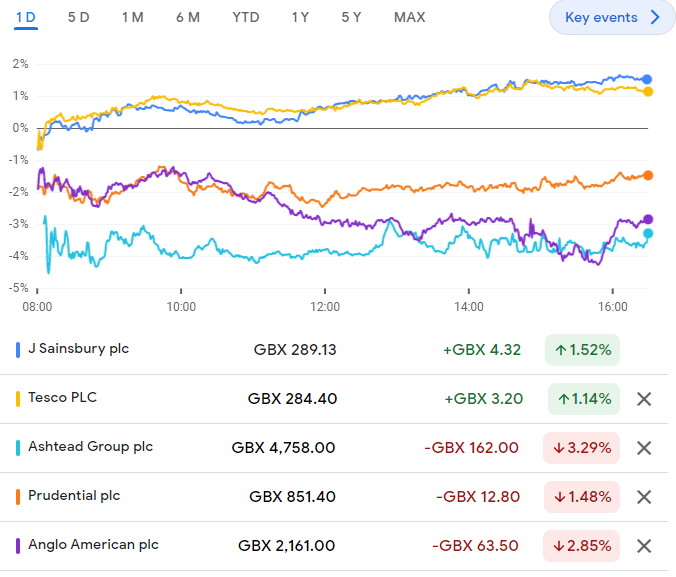Screen dimensions: 676x577
Task: Click the 12:00 axis label
Action: tap(325, 307)
